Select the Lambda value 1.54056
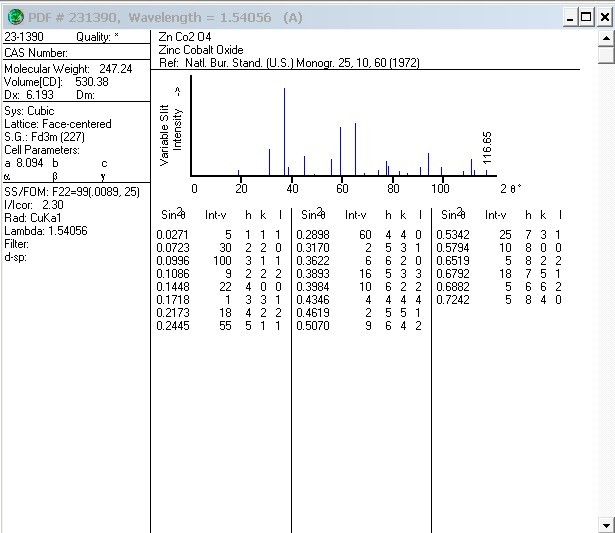The width and height of the screenshot is (615, 533). pyautogui.click(x=67, y=231)
